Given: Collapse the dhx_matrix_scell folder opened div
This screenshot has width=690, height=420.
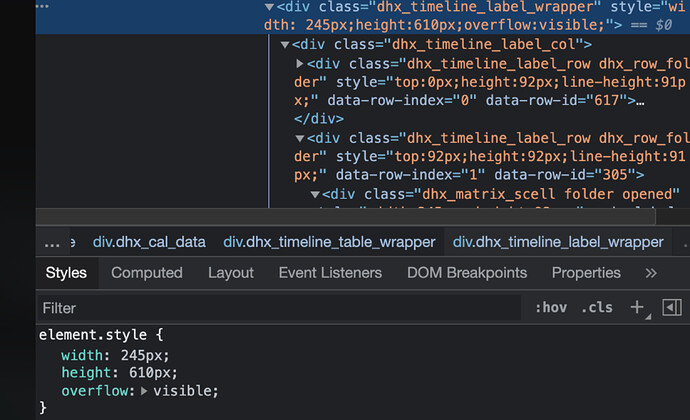Looking at the screenshot, I should pyautogui.click(x=315, y=194).
